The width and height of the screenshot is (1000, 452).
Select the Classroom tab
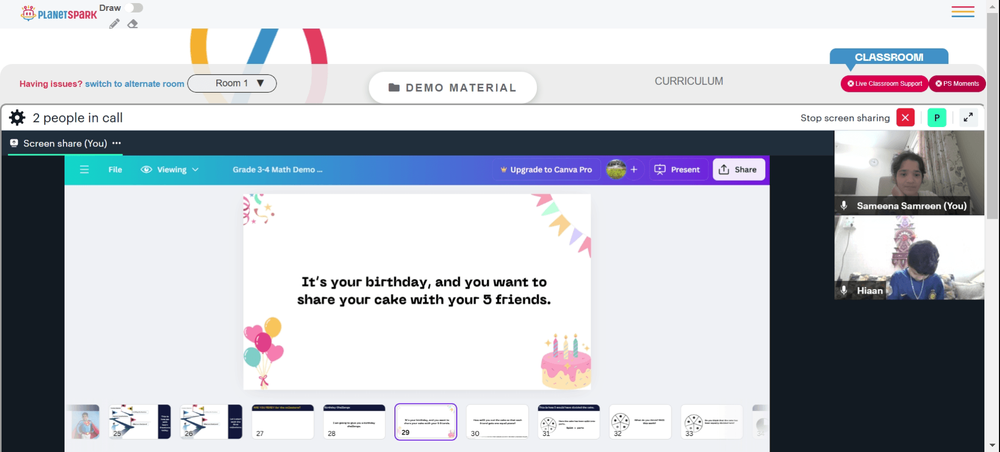click(889, 57)
